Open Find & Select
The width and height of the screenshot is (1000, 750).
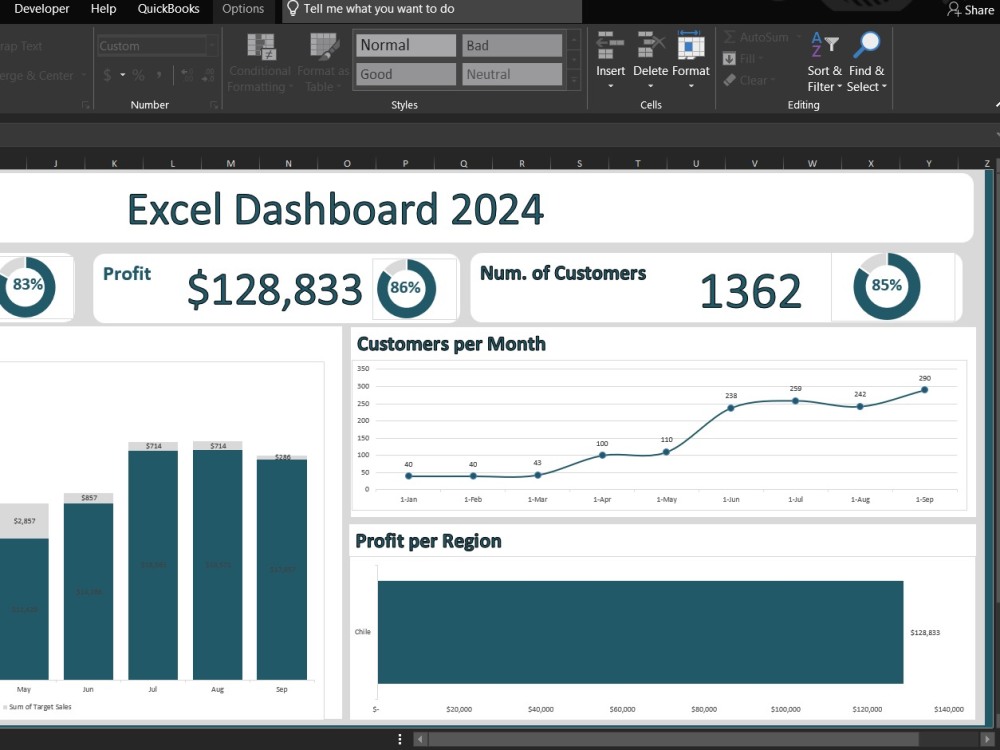click(866, 60)
